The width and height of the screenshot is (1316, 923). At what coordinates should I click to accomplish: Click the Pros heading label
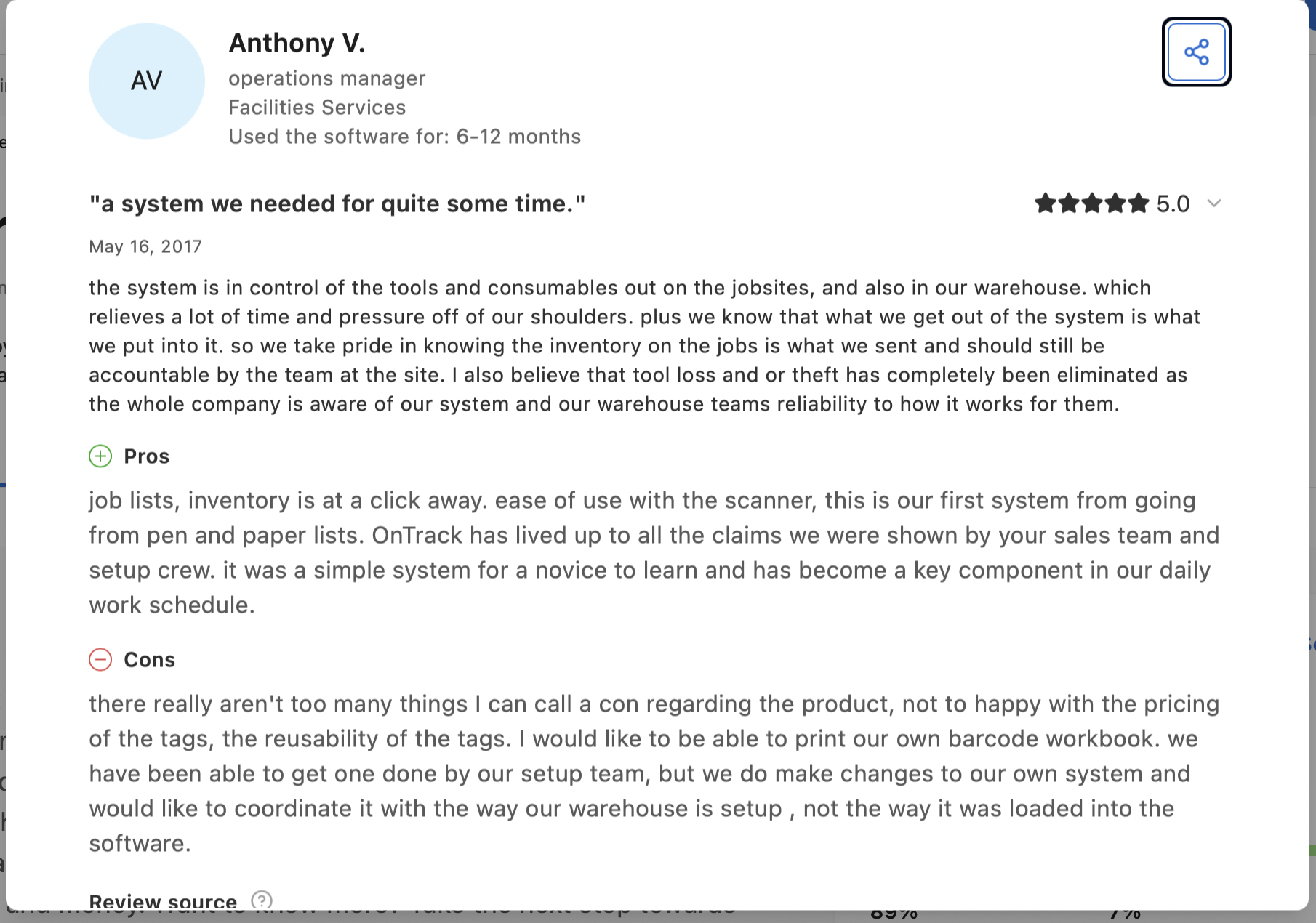click(x=147, y=456)
